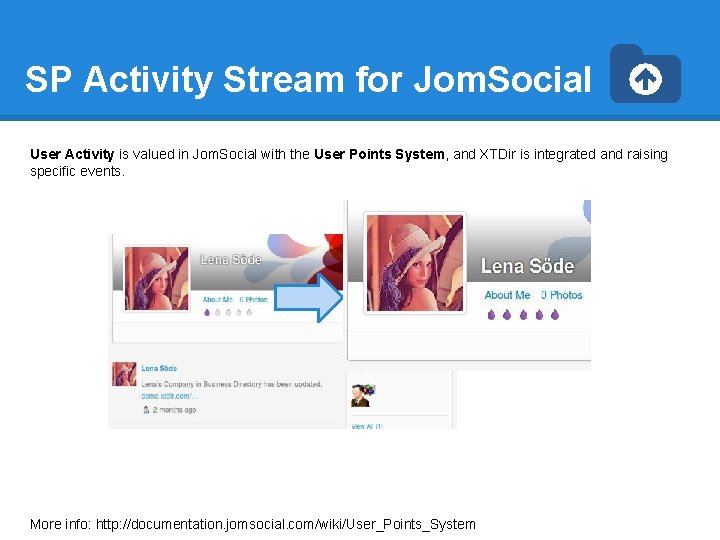The image size is (720, 540).
Task: Open the demo.xtdir.com link in the activity
Action: (x=169, y=396)
